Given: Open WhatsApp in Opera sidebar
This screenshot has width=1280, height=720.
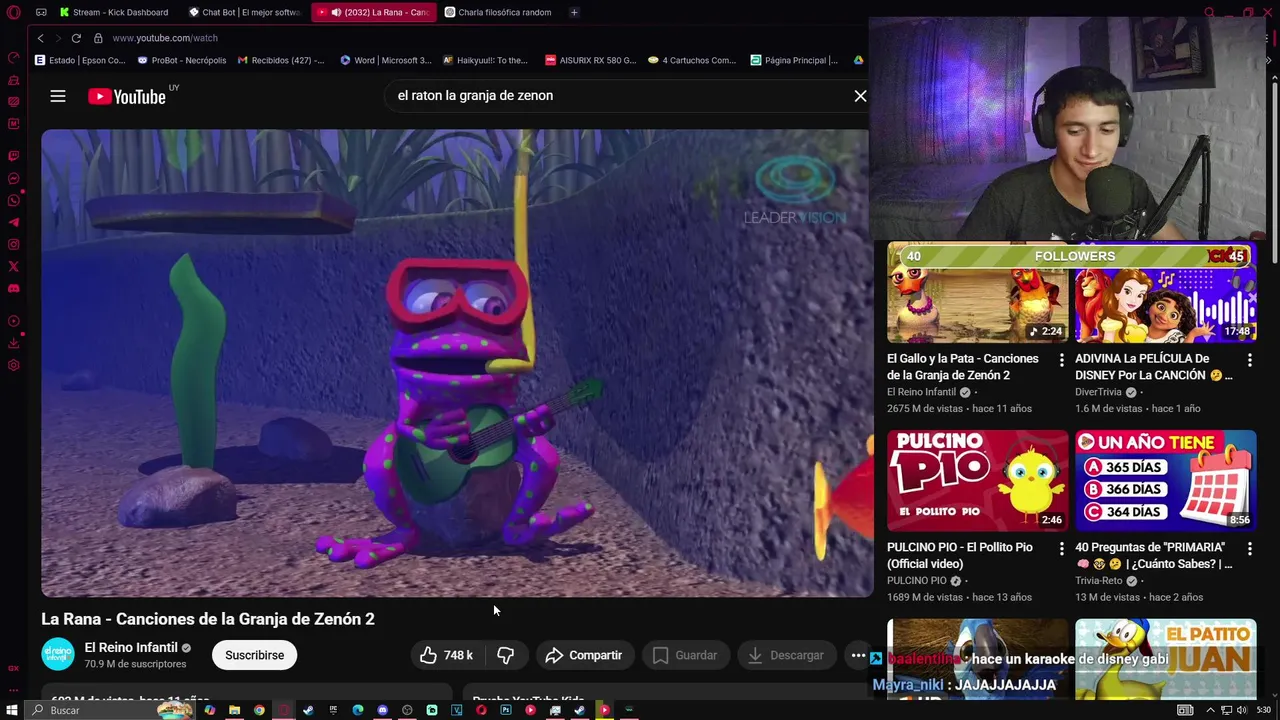Looking at the screenshot, I should 13,201.
